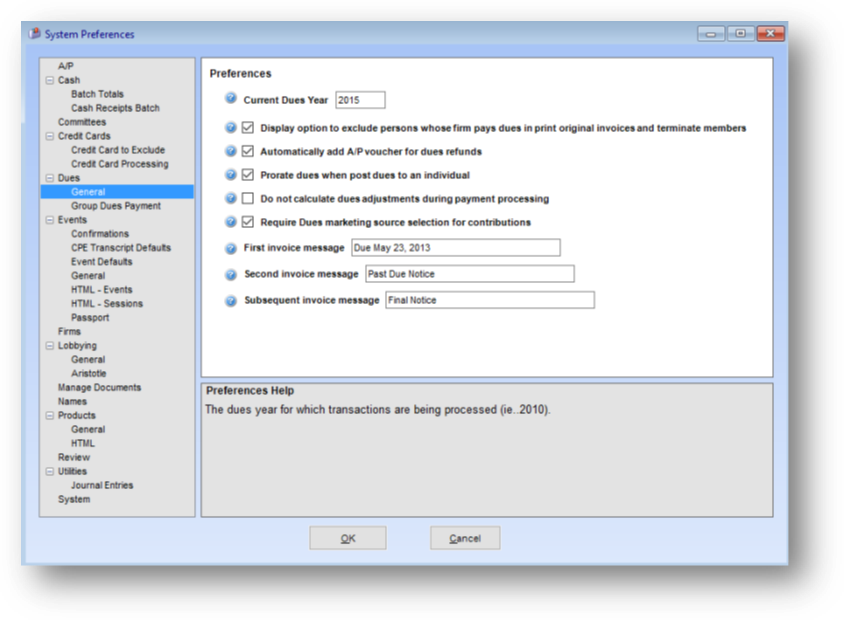Image resolution: width=844 pixels, height=620 pixels.
Task: Open Batch Totals preferences
Action: point(97,94)
